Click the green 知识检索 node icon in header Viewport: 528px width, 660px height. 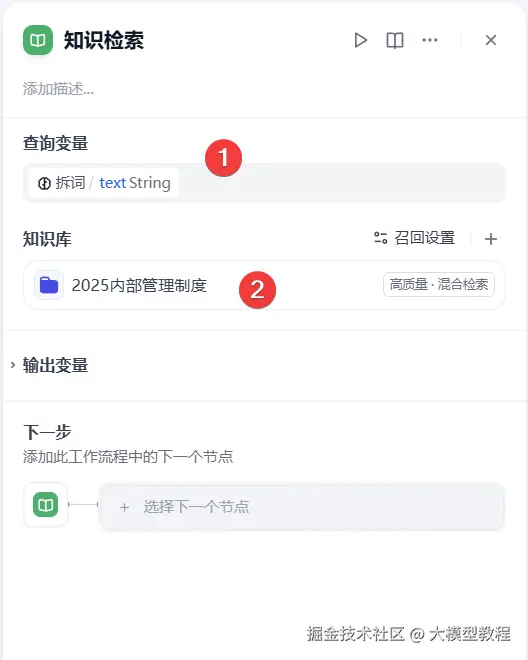[x=38, y=40]
